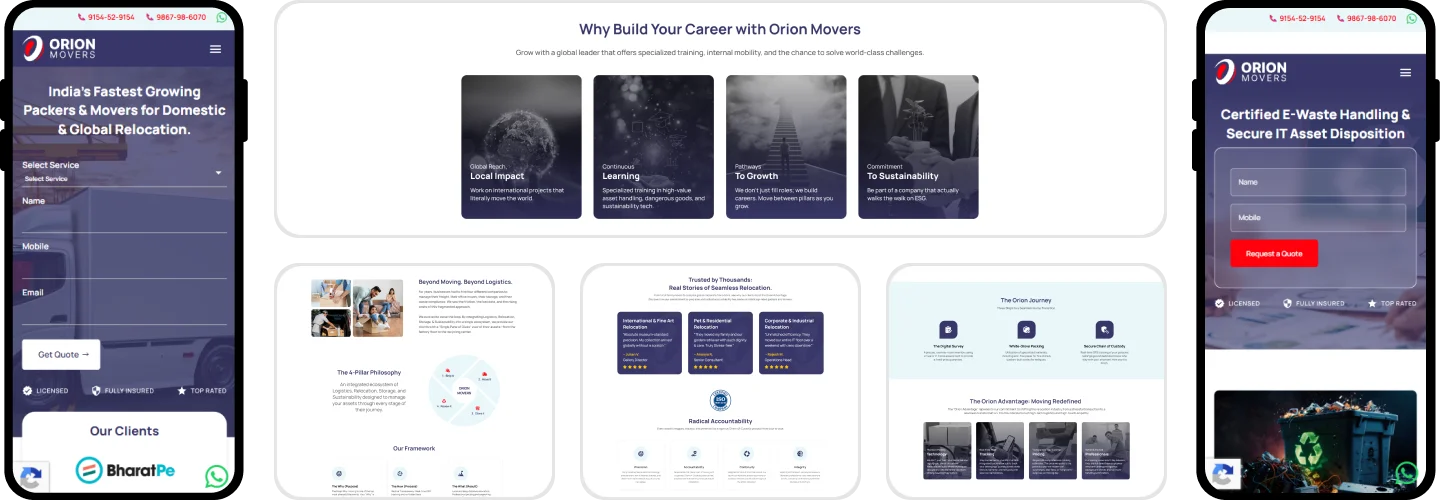
Task: Click 'The 4-Pillar Philosophy' heading
Action: tap(369, 372)
